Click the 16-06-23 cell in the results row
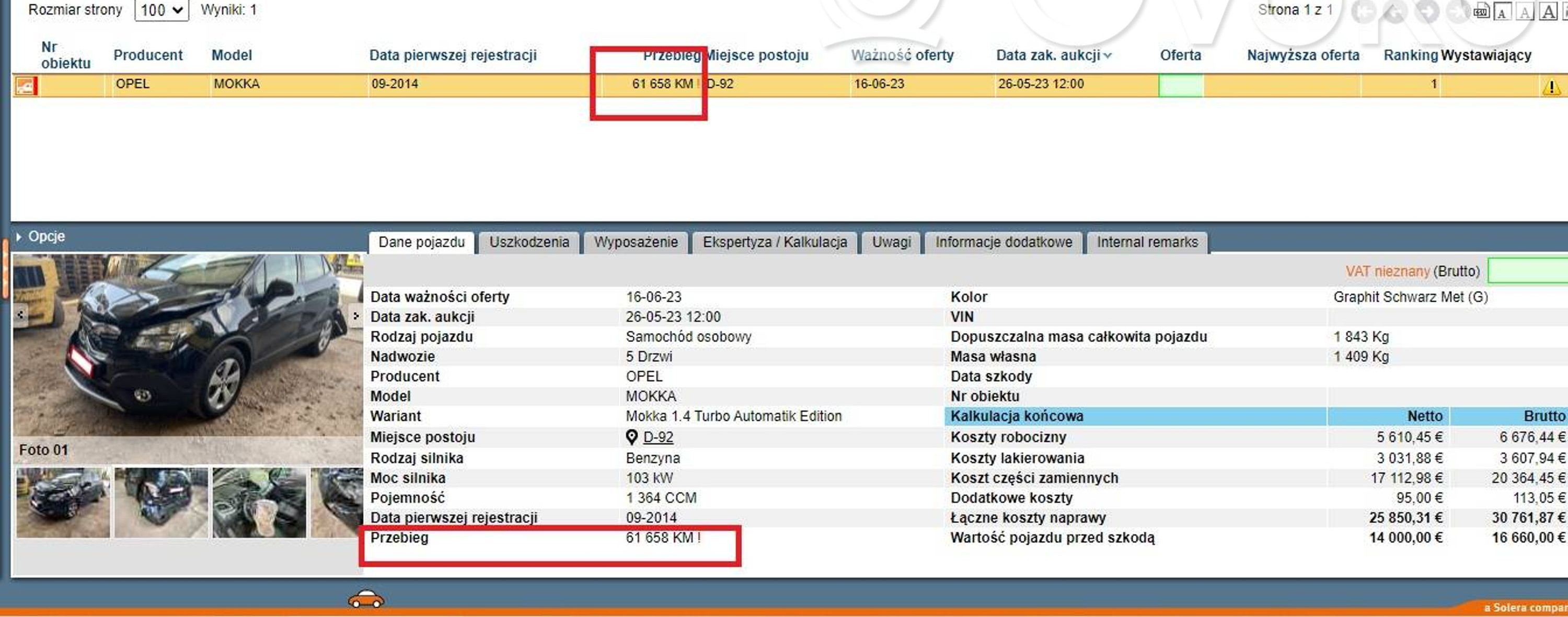1568x617 pixels. click(879, 84)
